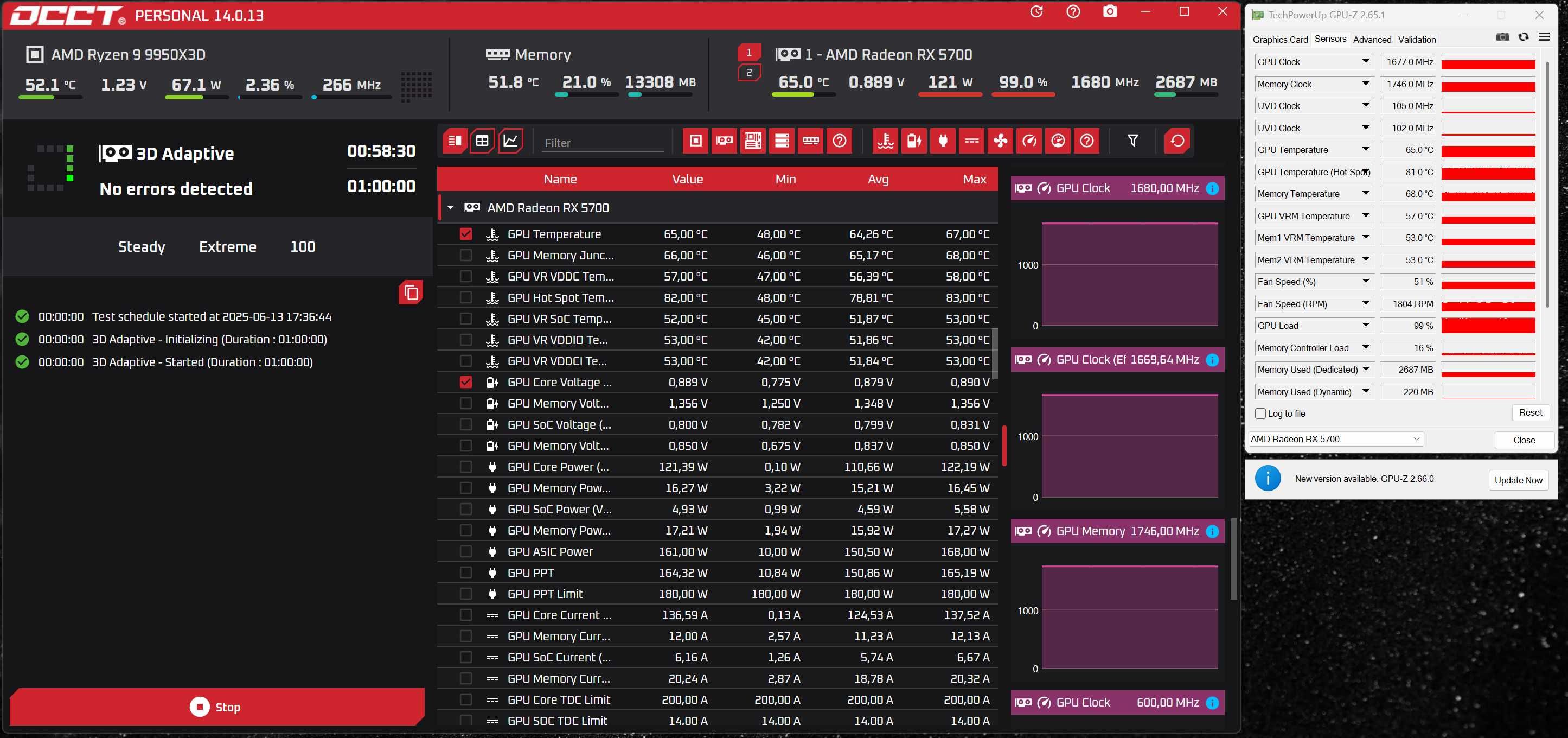Filter sensors by GPU icon
The width and height of the screenshot is (1568, 738).
point(725,141)
